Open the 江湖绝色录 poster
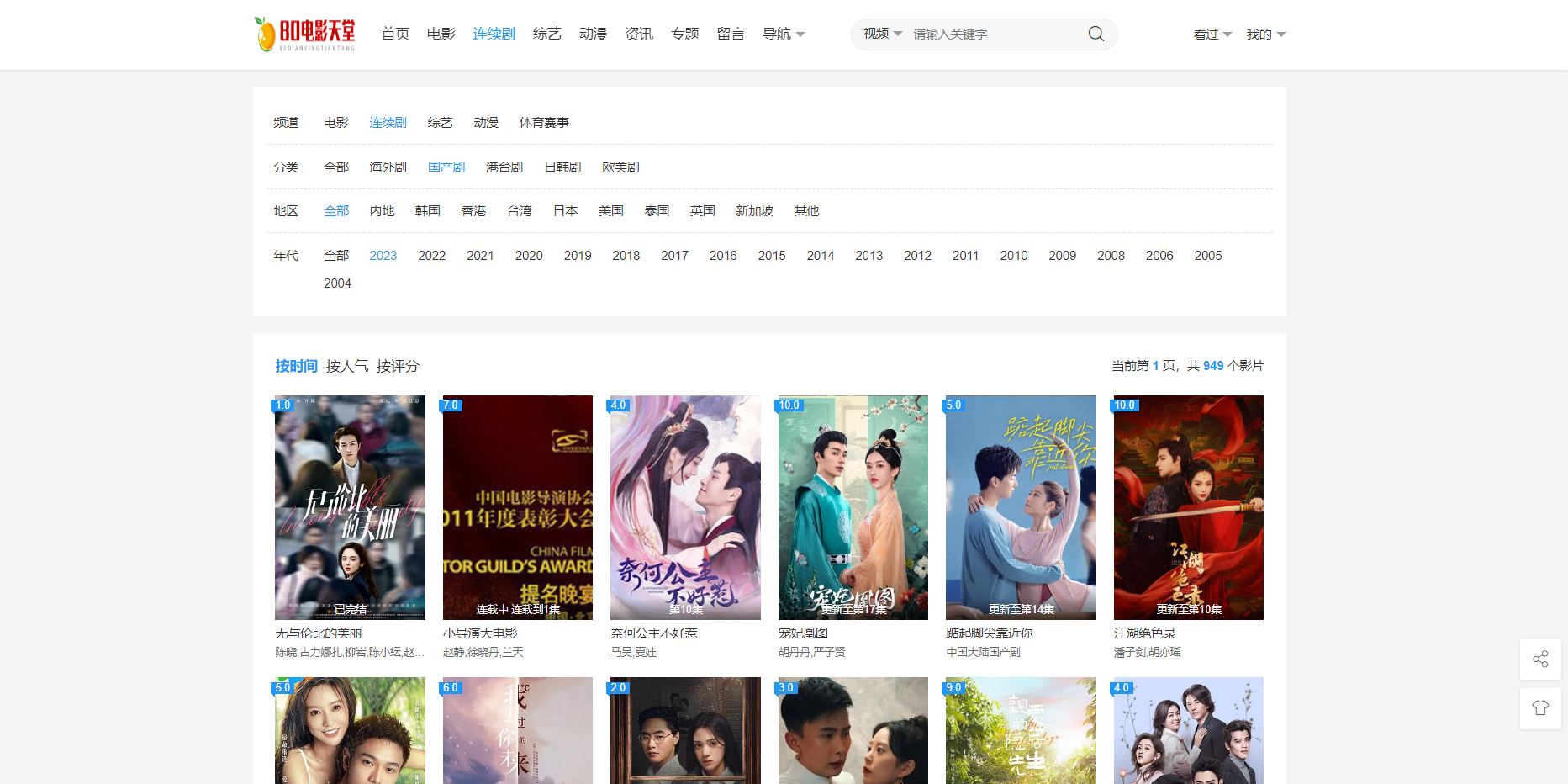 click(x=1189, y=507)
